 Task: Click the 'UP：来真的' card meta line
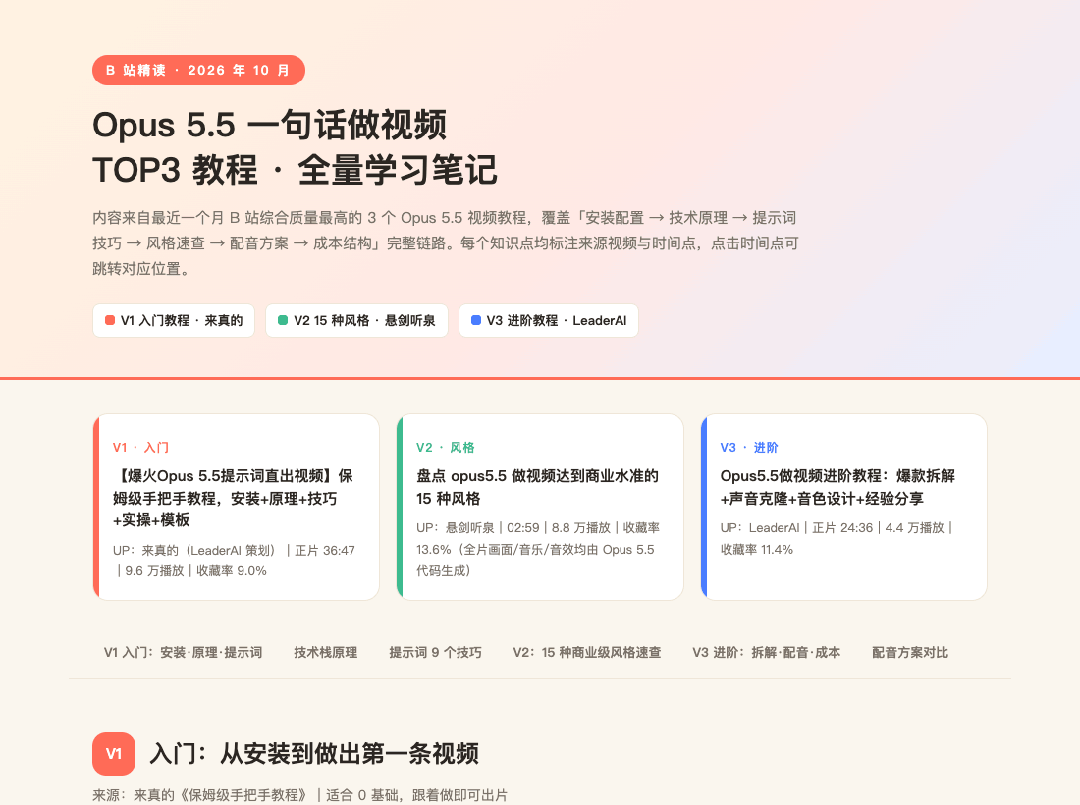(x=234, y=561)
